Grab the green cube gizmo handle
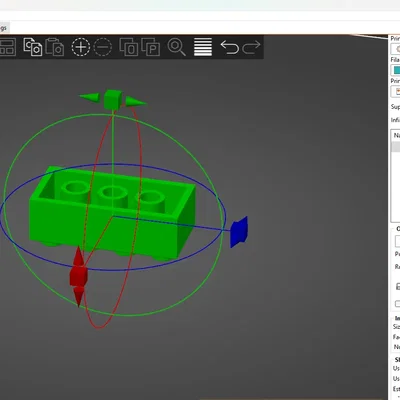The width and height of the screenshot is (400, 400). point(113,99)
